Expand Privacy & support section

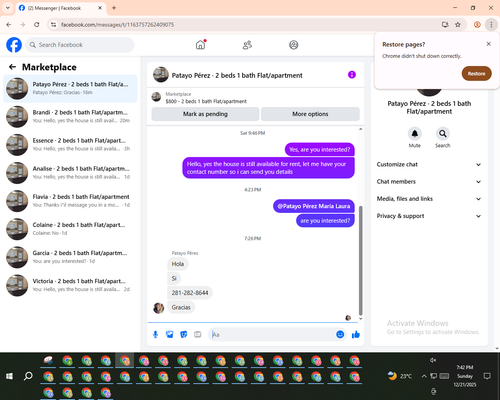coord(429,216)
